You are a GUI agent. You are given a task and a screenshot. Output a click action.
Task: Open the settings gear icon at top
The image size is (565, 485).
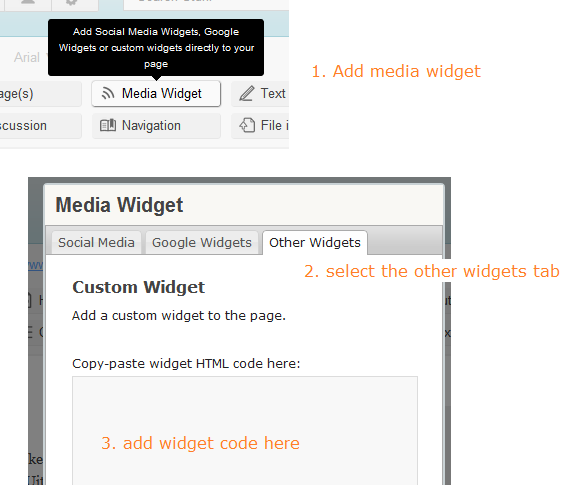(x=72, y=3)
